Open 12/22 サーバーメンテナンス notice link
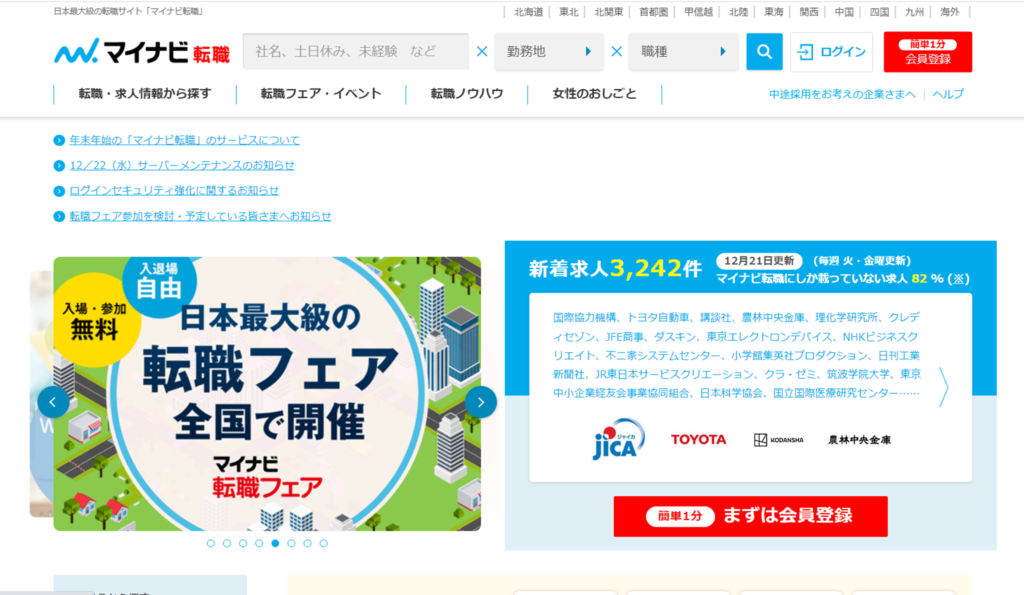Screen dimensions: 1024x595 [x=182, y=166]
